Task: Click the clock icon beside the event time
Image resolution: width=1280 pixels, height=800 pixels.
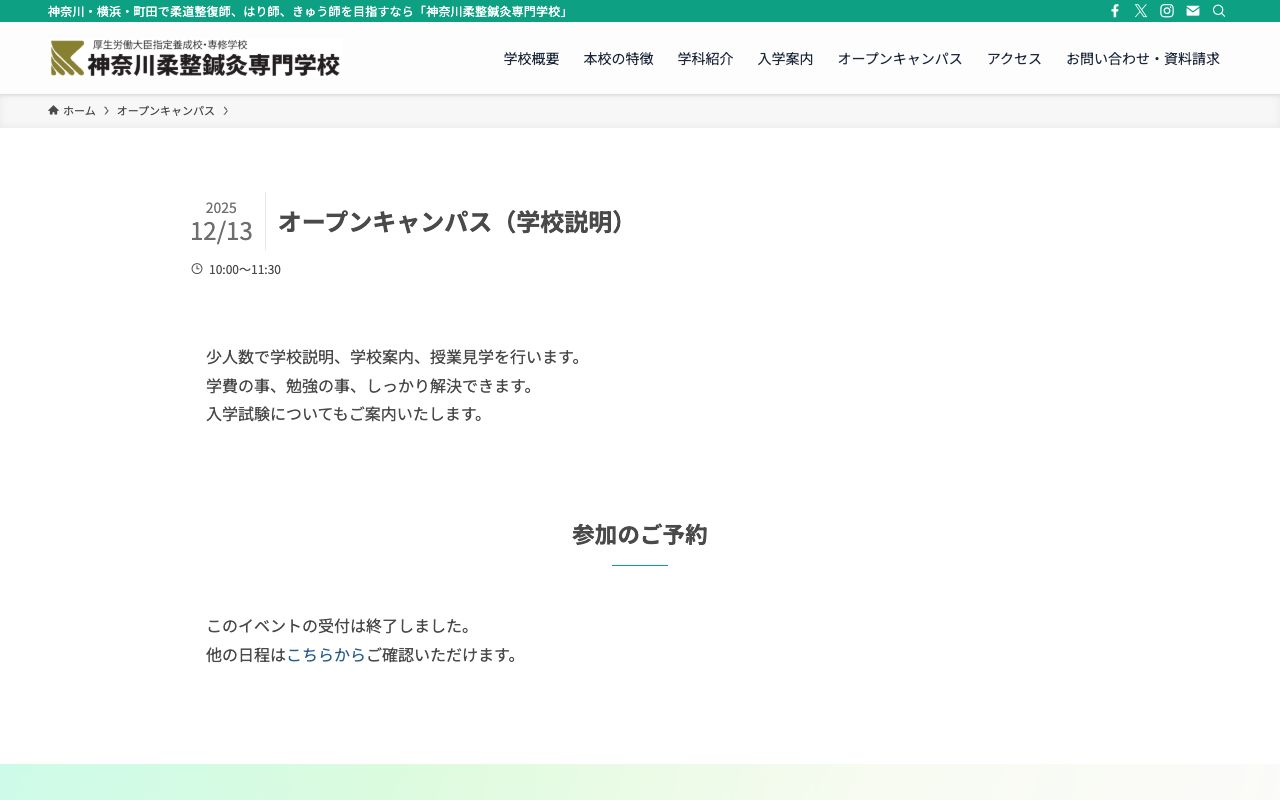Action: pyautogui.click(x=197, y=268)
